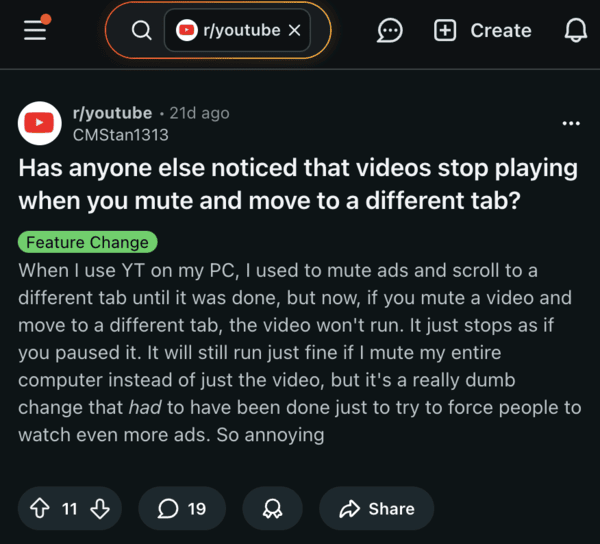Screen dimensions: 600x544
Task: Open the post titled 'Has anyone else noticed'
Action: pyautogui.click(x=298, y=183)
